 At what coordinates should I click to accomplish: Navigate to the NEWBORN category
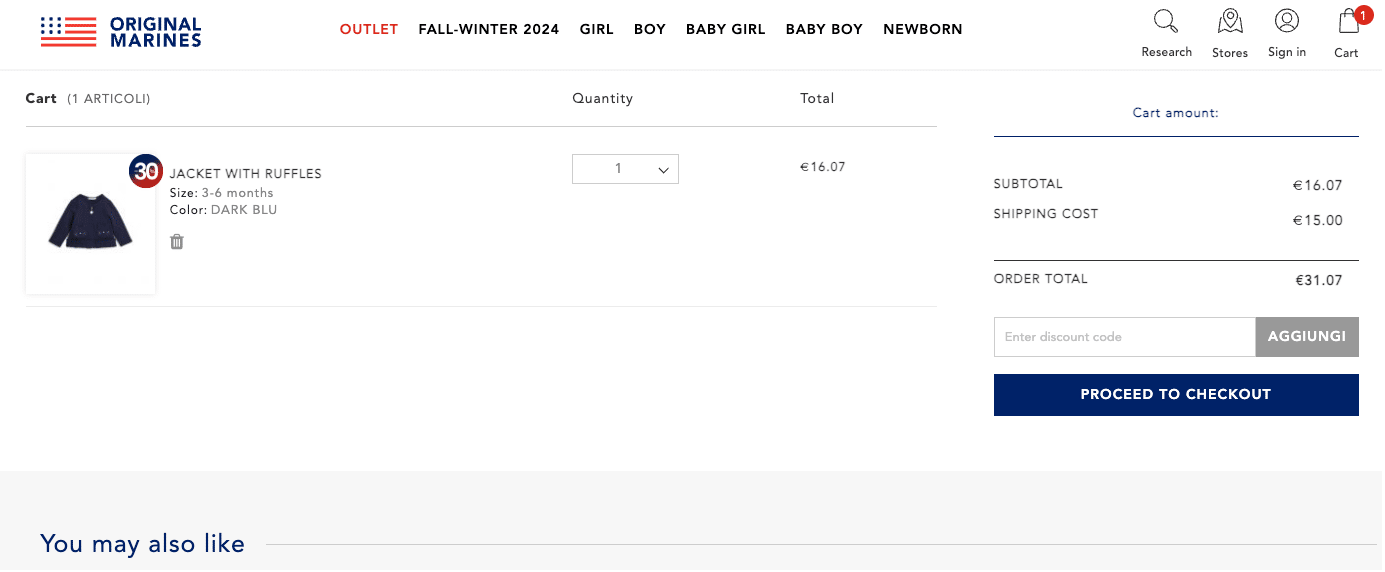[923, 29]
